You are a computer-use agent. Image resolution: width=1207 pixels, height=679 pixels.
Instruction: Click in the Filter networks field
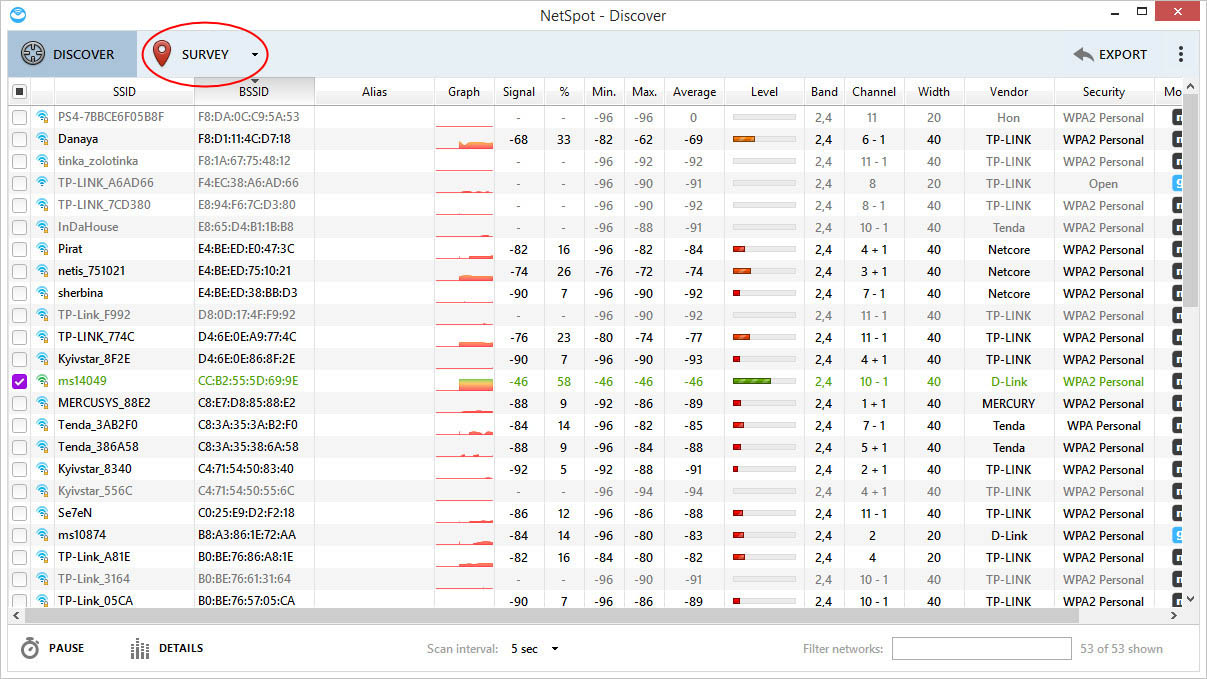[981, 649]
